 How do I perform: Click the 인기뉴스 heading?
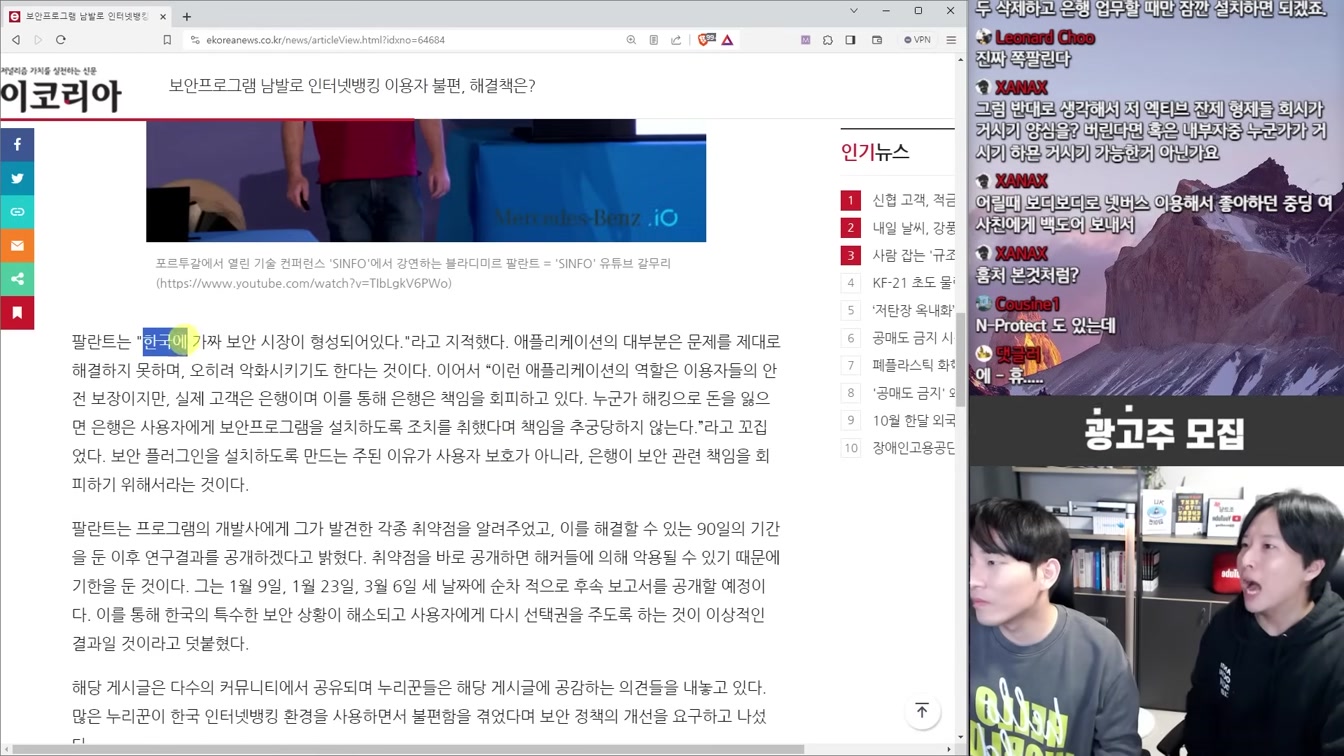click(x=875, y=152)
